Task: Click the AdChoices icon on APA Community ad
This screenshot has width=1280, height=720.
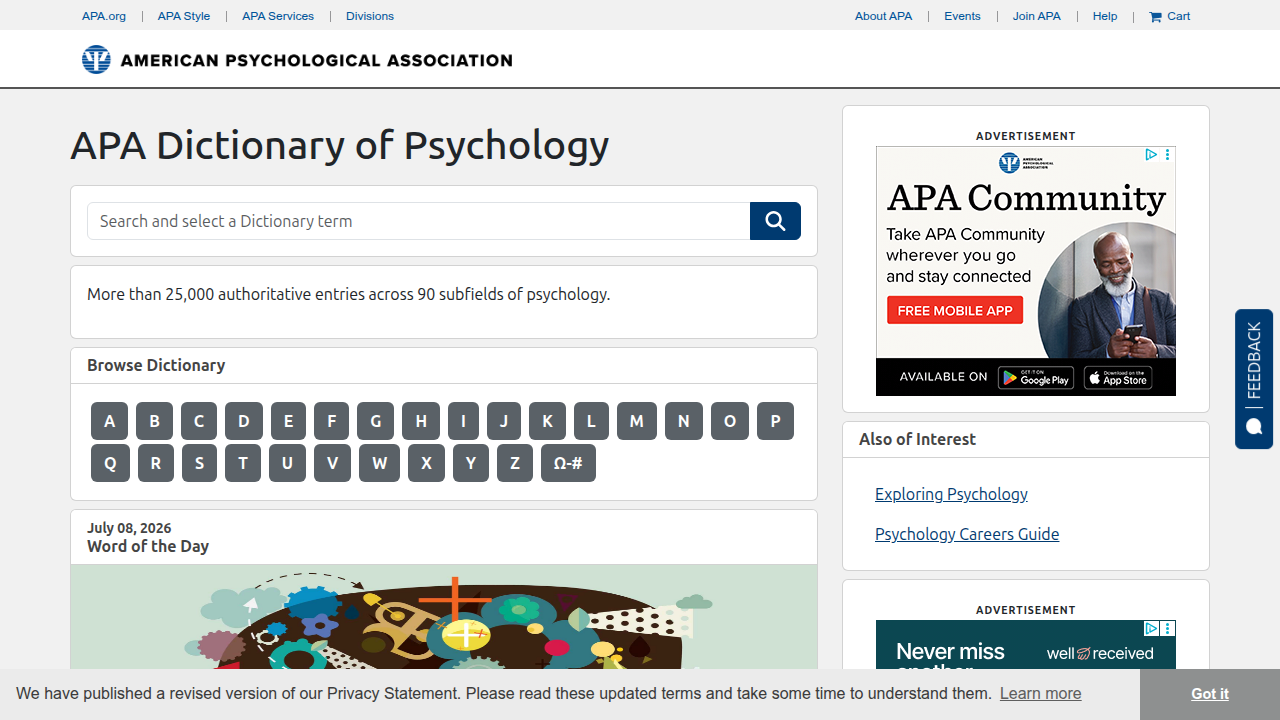Action: pyautogui.click(x=1151, y=154)
